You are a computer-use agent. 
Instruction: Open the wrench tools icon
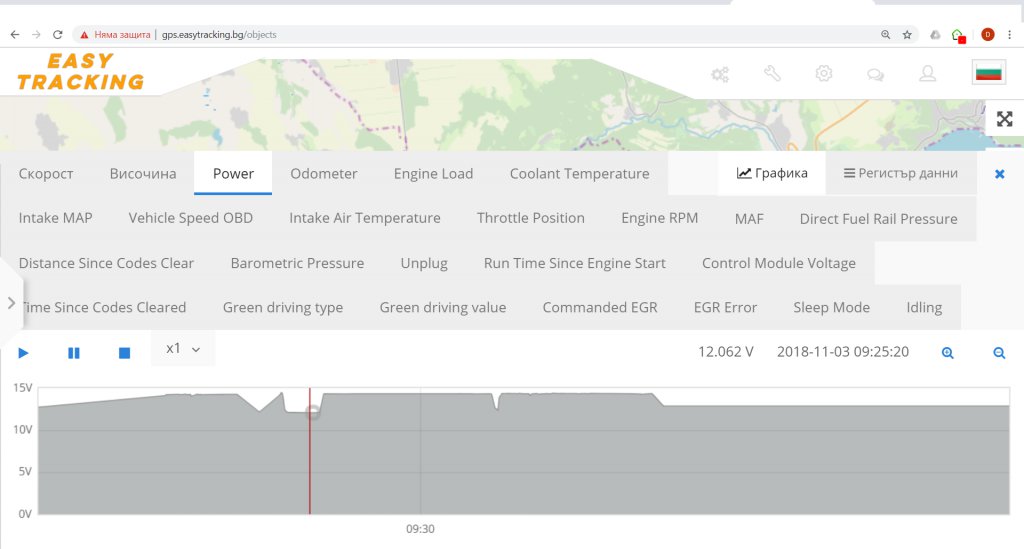(772, 73)
